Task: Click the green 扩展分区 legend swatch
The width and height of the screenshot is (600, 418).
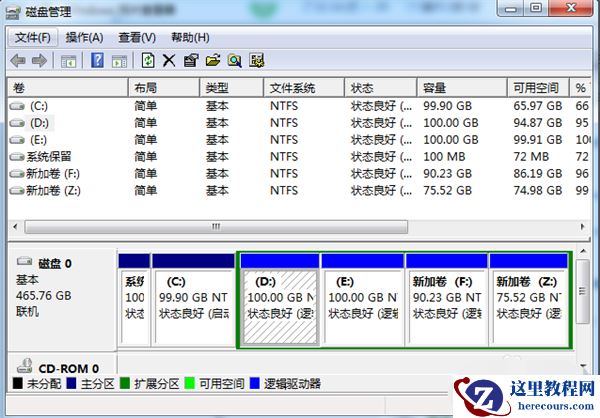Action: point(125,383)
